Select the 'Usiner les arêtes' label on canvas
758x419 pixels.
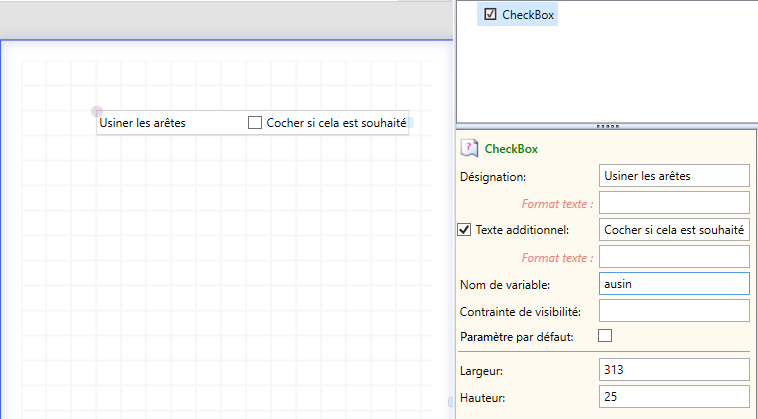coord(143,123)
